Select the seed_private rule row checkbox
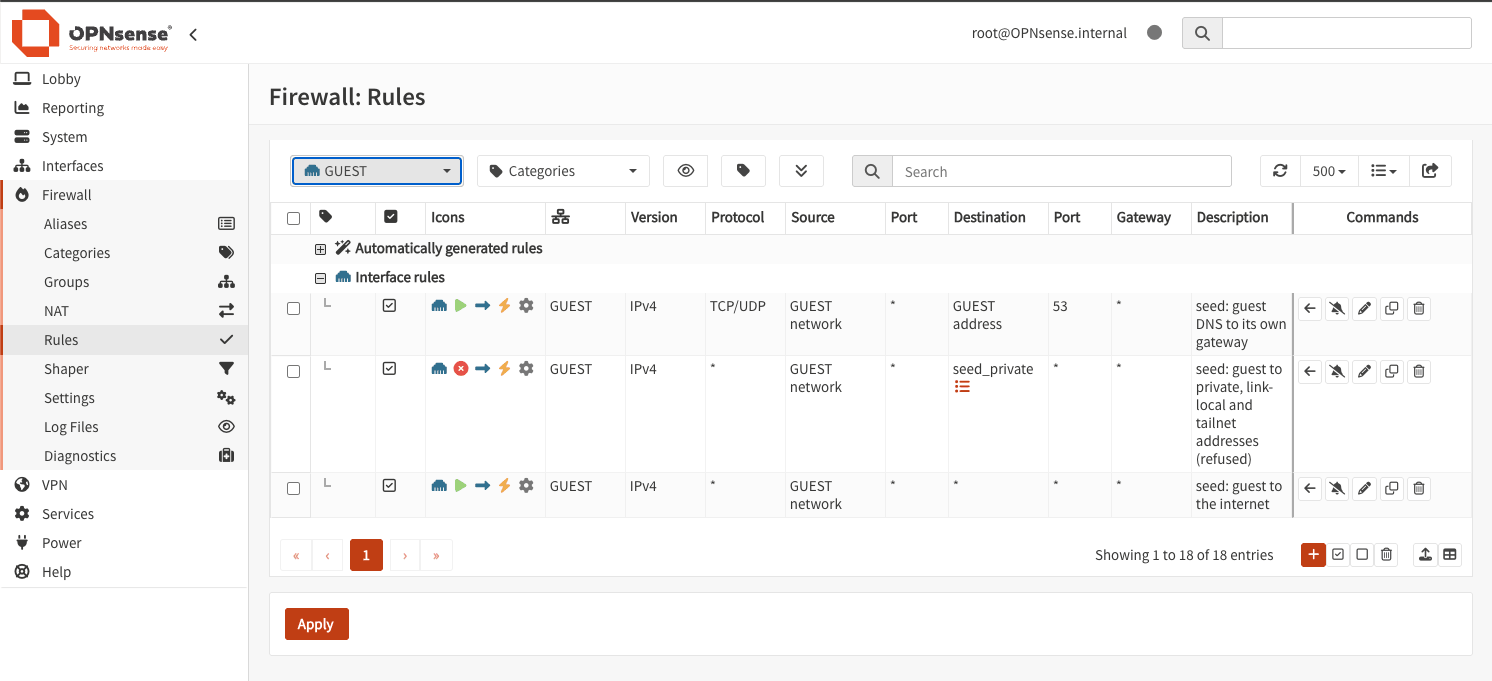 (x=293, y=371)
